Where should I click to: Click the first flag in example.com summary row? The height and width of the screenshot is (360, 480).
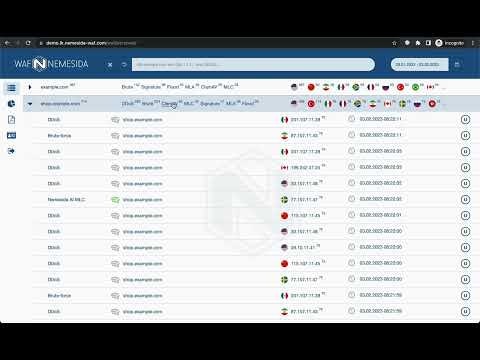[x=294, y=87]
